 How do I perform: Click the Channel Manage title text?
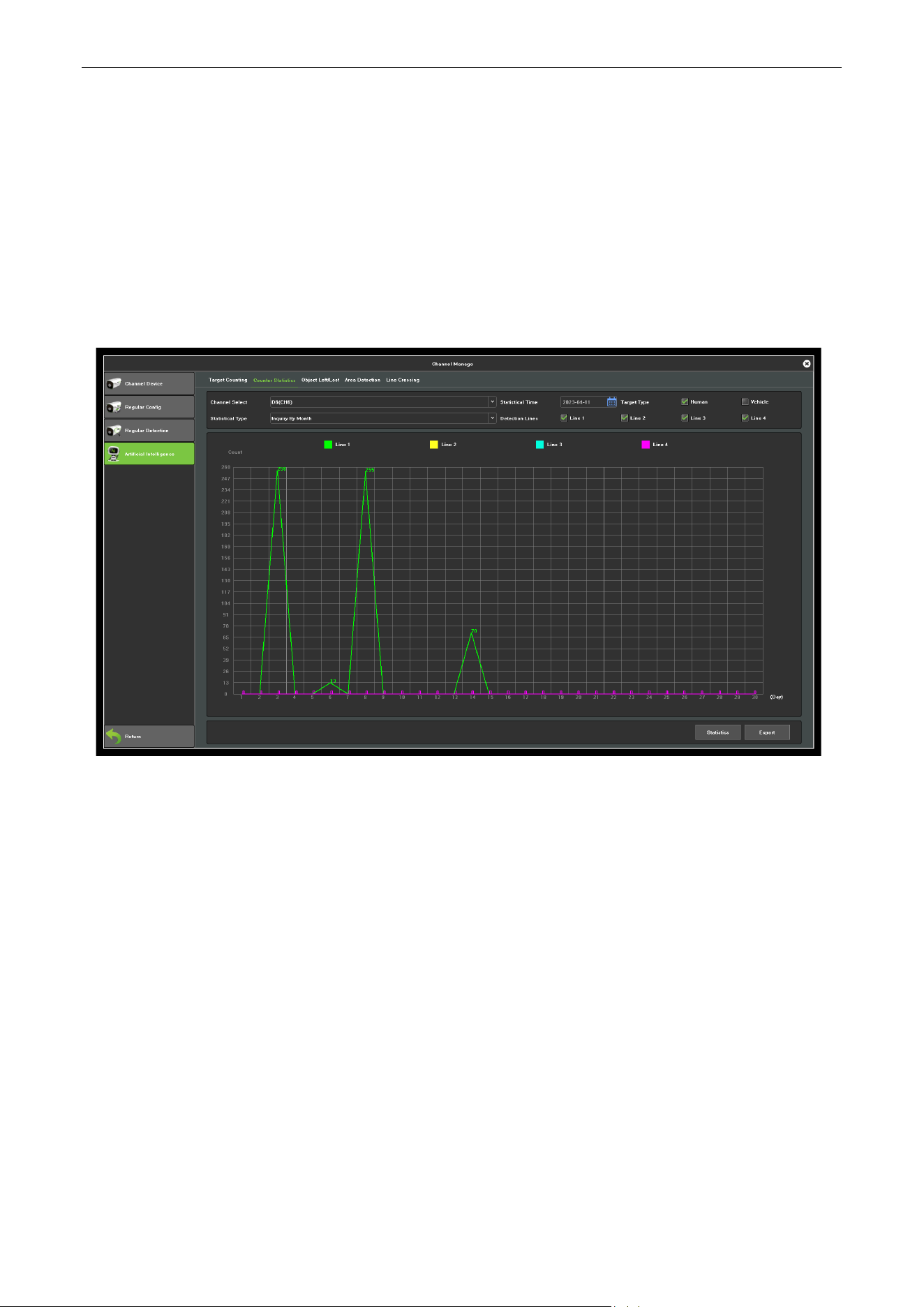tap(452, 364)
